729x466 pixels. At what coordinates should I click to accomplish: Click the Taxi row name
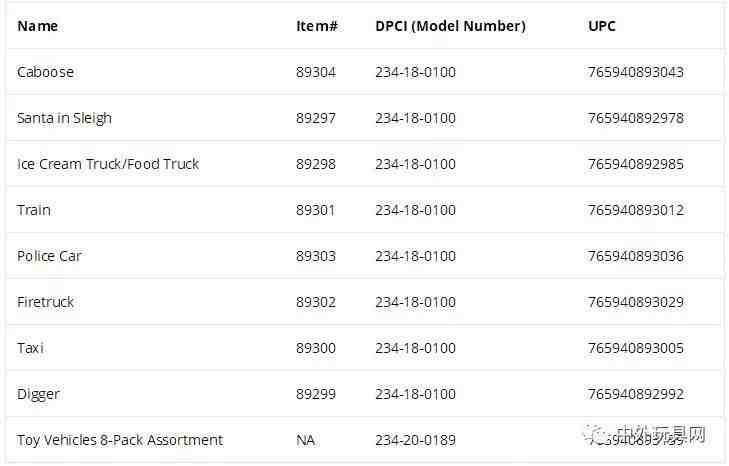pos(30,348)
